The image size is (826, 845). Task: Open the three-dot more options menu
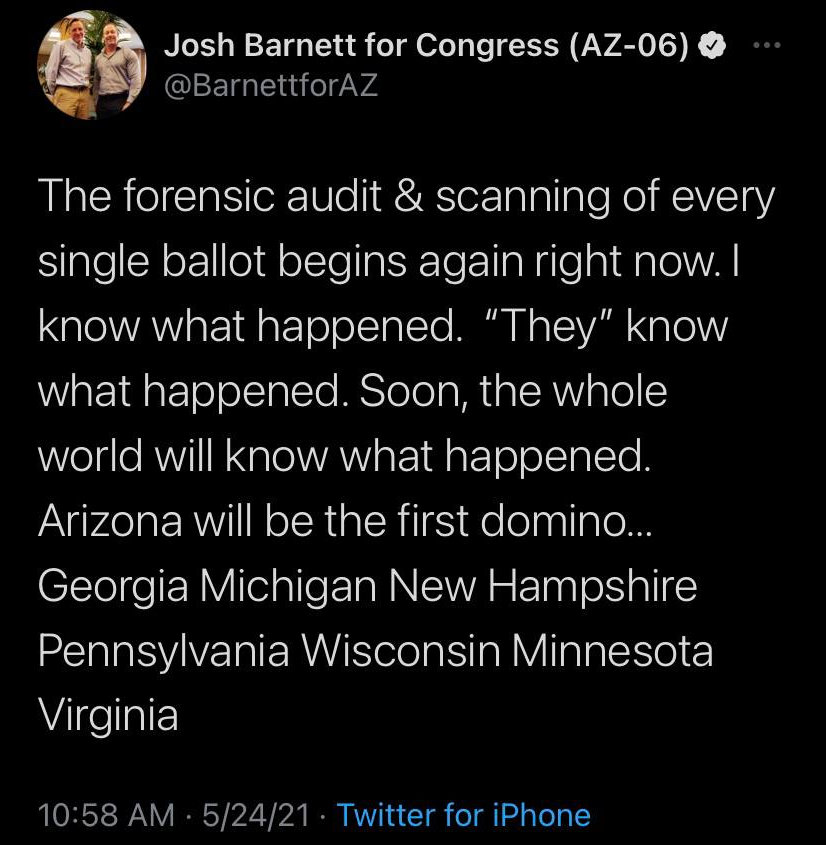765,46
